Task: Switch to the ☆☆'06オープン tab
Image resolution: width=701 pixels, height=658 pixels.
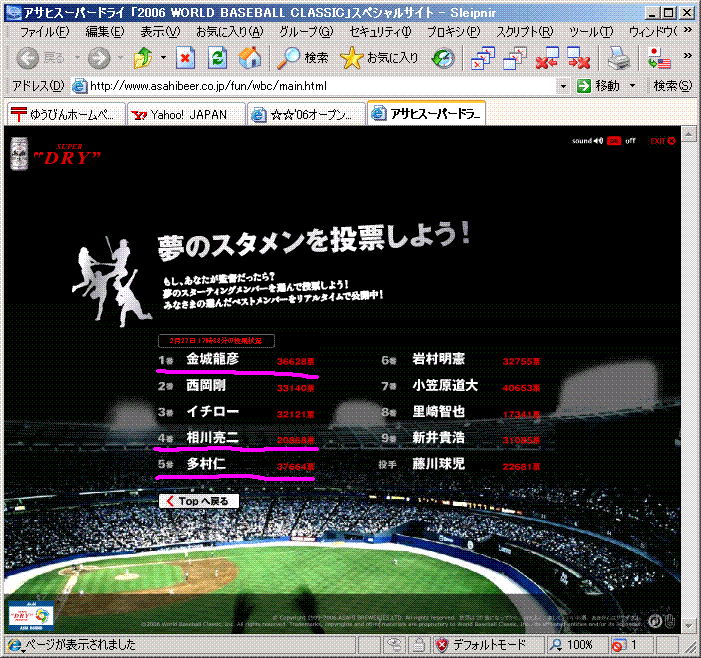Action: [307, 114]
